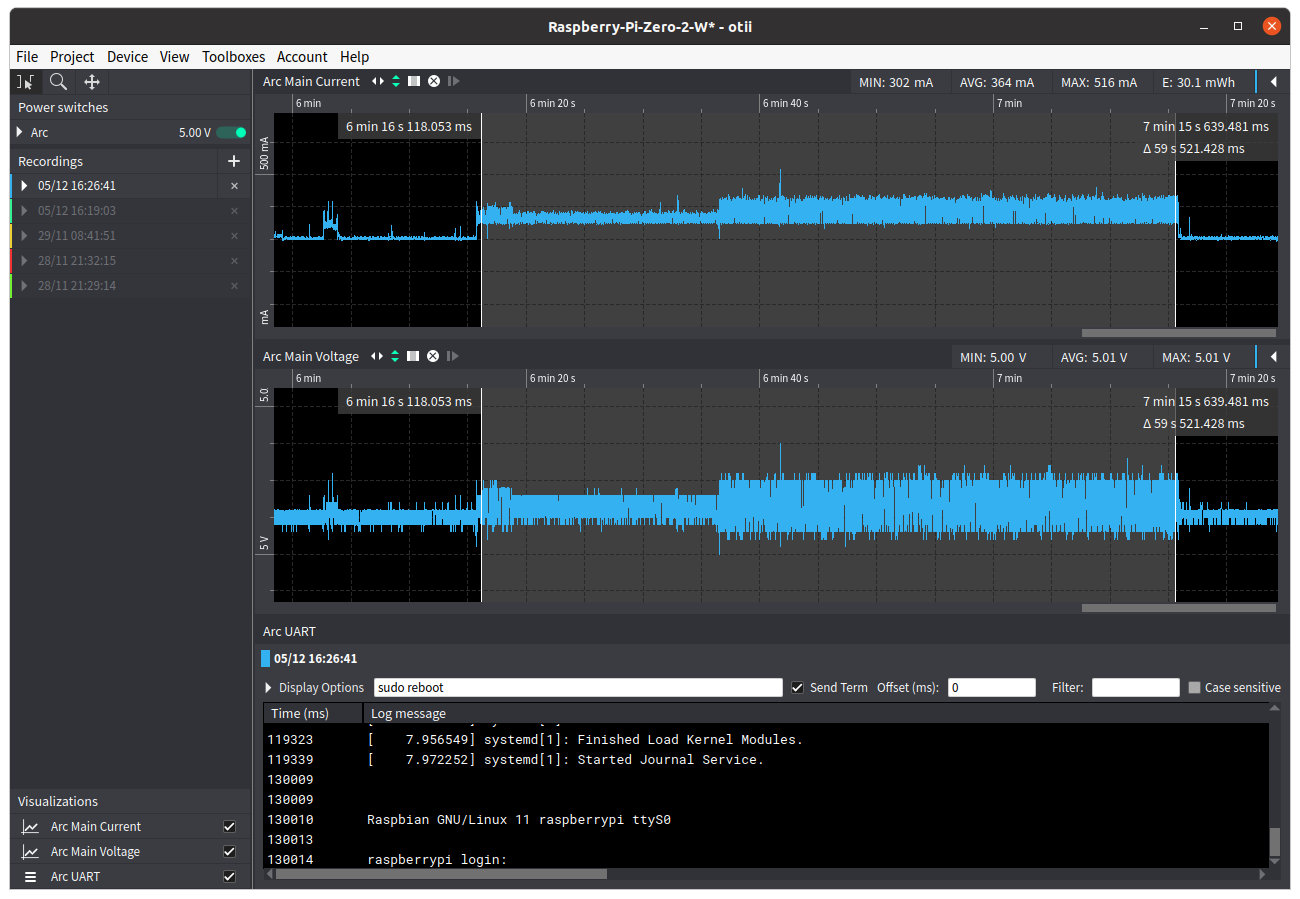Screen dimensions: 1300x899
Task: Open the Device menu
Action: (x=127, y=57)
